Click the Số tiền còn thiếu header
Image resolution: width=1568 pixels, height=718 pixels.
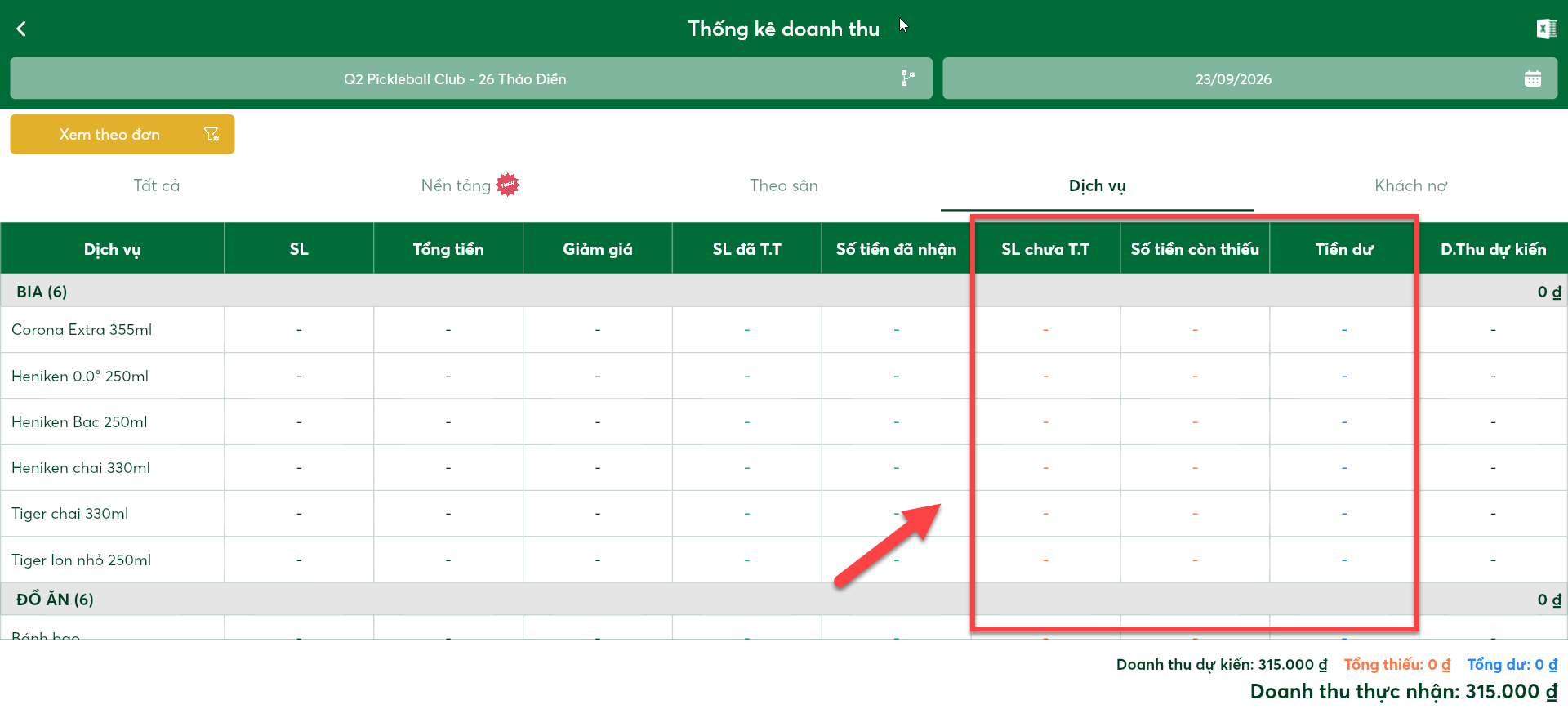point(1195,249)
